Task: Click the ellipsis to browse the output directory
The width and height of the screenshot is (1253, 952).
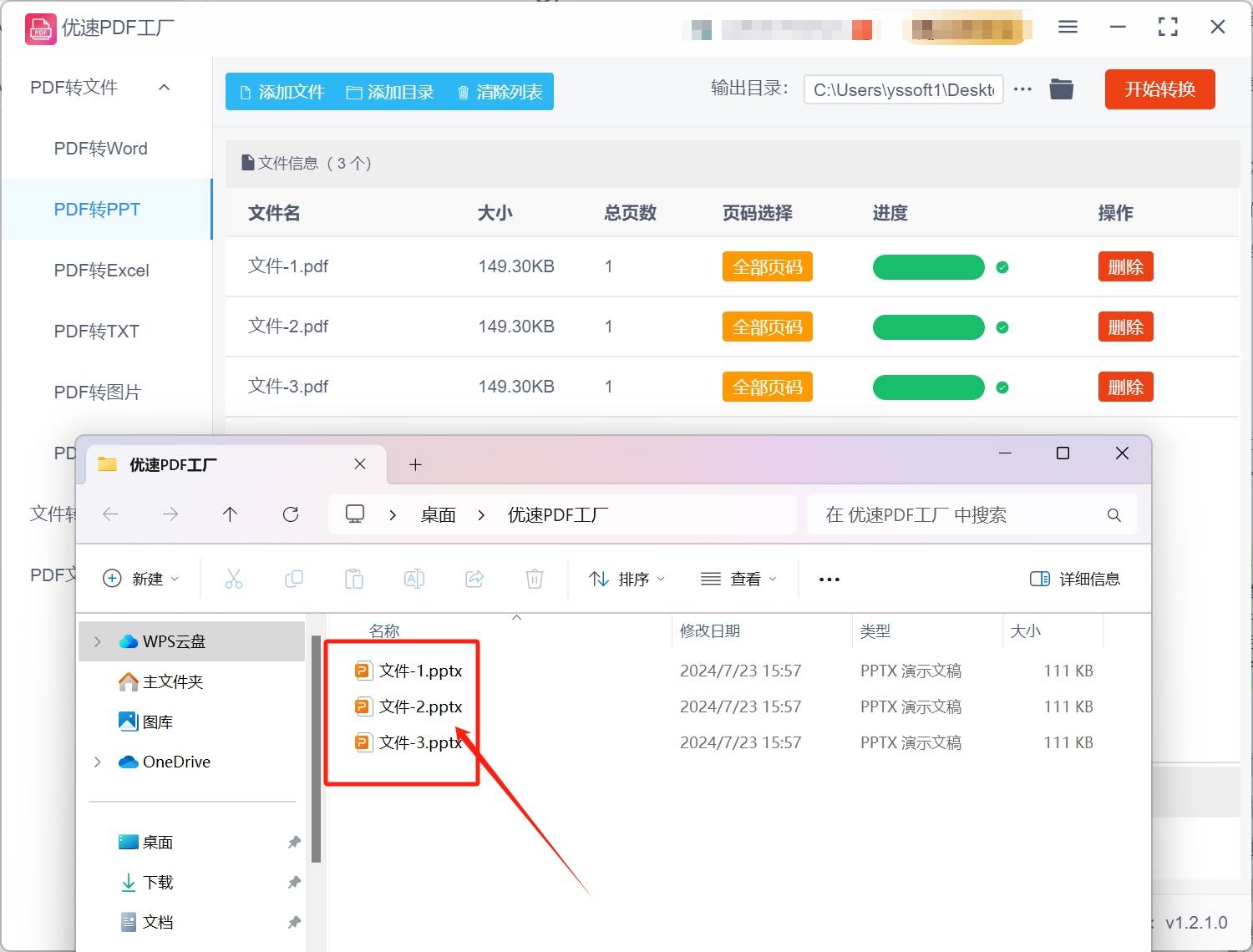Action: click(x=1022, y=89)
